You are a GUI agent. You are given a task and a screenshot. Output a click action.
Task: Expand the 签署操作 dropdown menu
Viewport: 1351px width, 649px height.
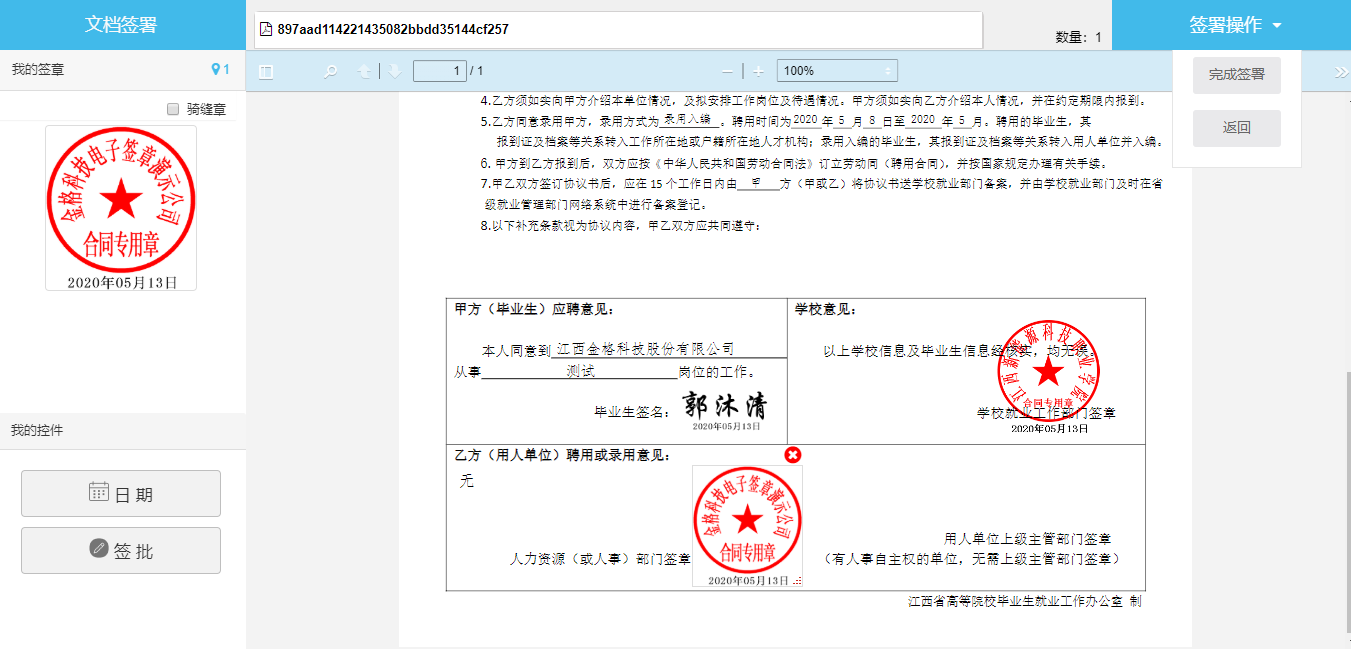(1235, 25)
